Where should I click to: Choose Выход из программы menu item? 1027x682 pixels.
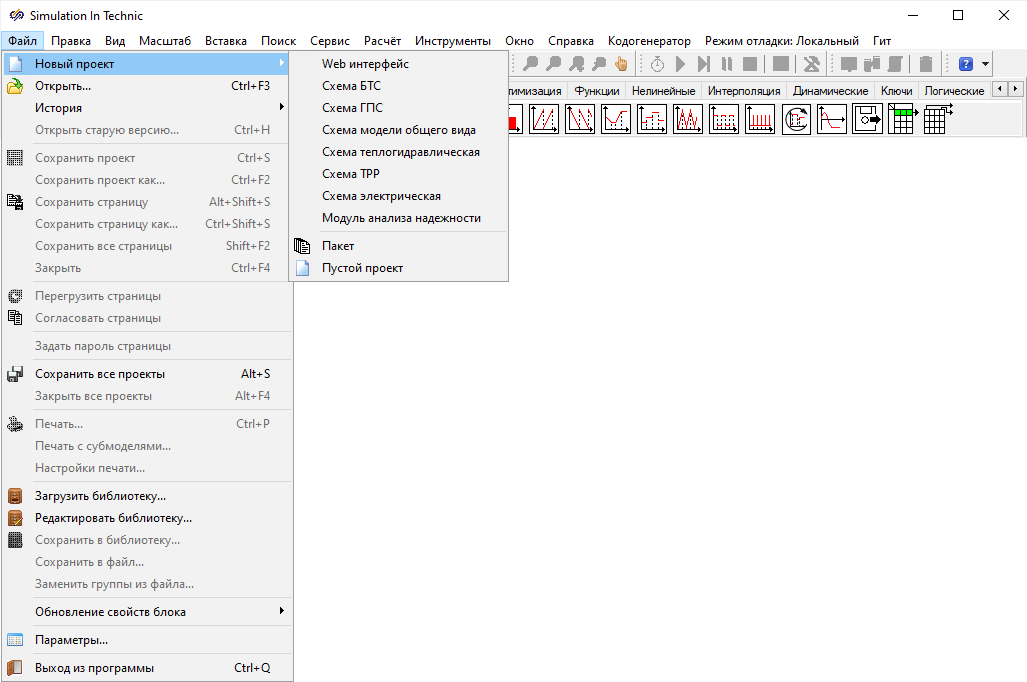point(94,668)
